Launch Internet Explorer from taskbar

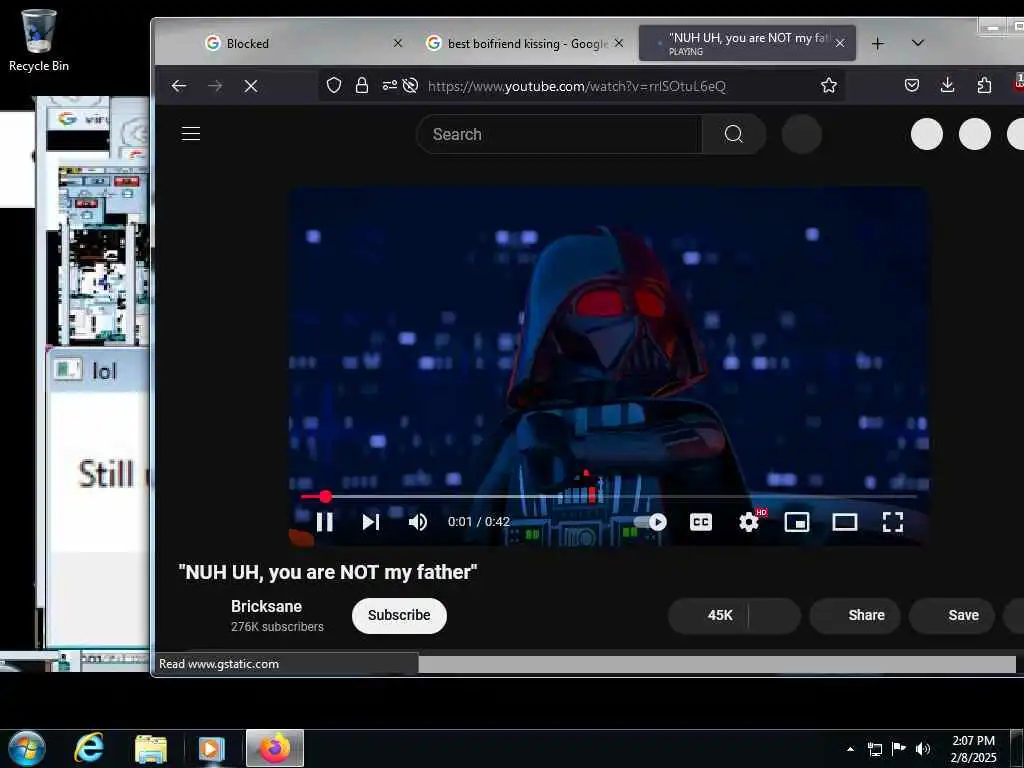[89, 748]
